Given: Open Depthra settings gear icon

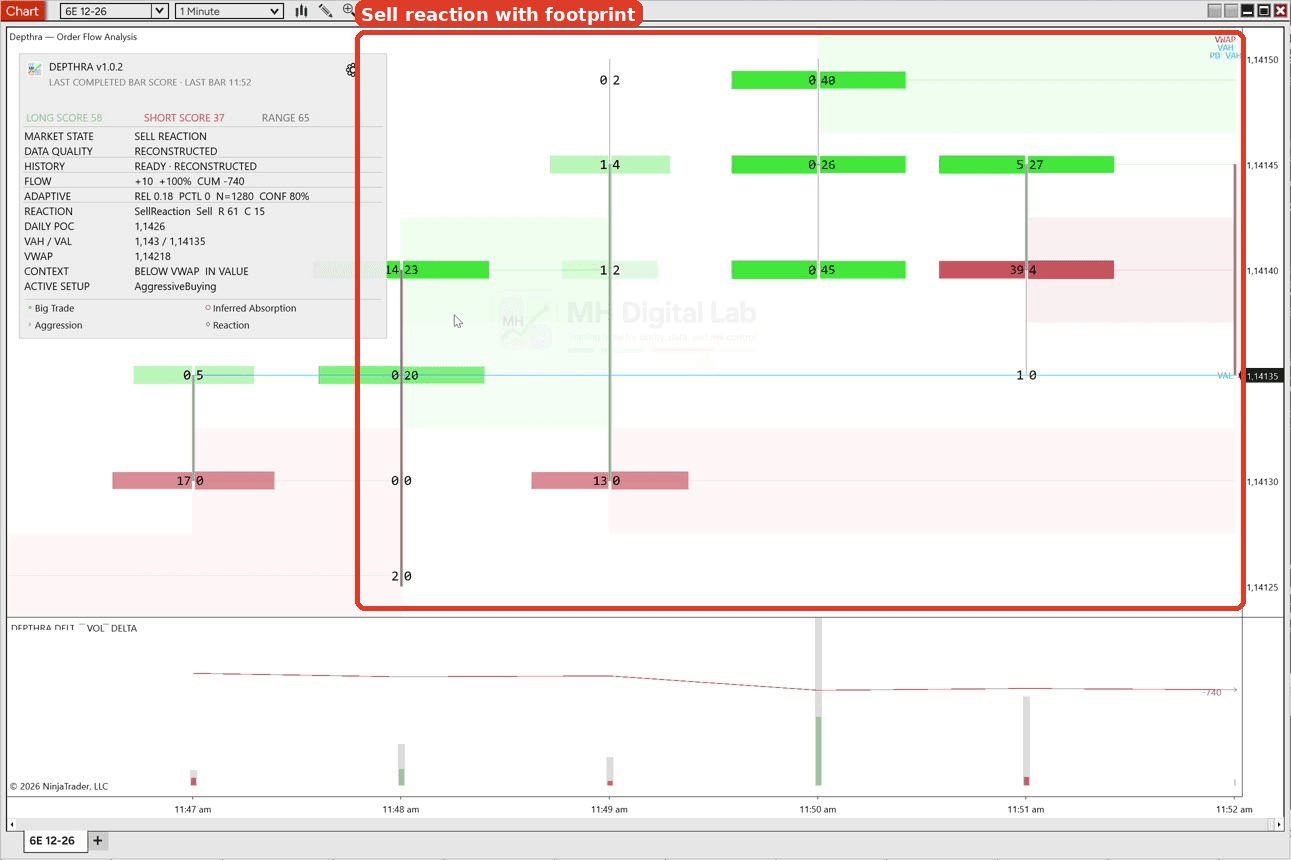Looking at the screenshot, I should tap(351, 70).
